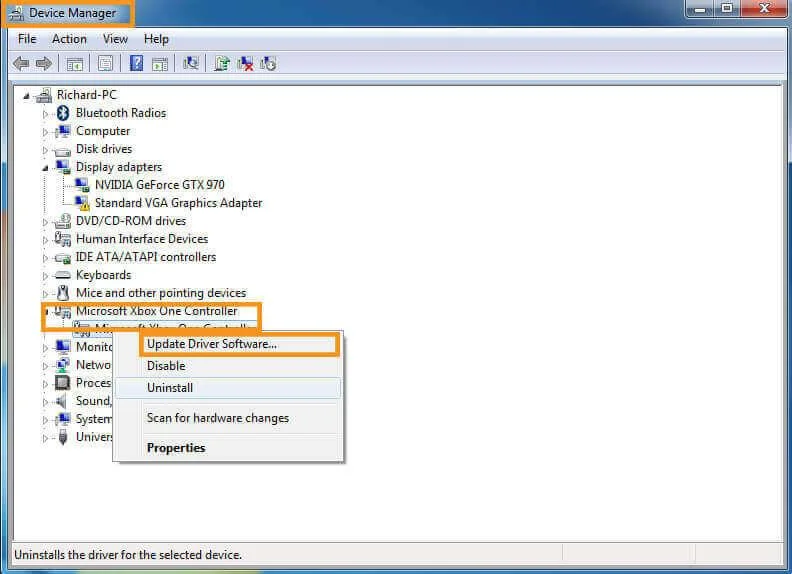Click the DVD/CD-ROM drives icon

coord(63,221)
